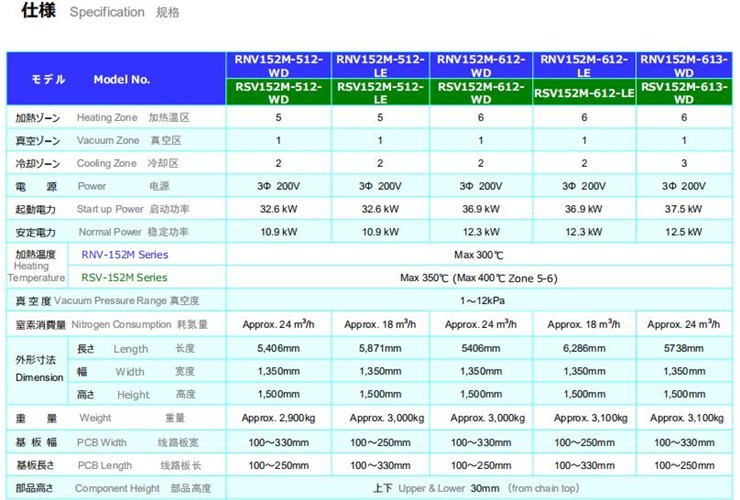Select the Max 350℃ (Max 400℃ Zone 5-6) value

(479, 278)
